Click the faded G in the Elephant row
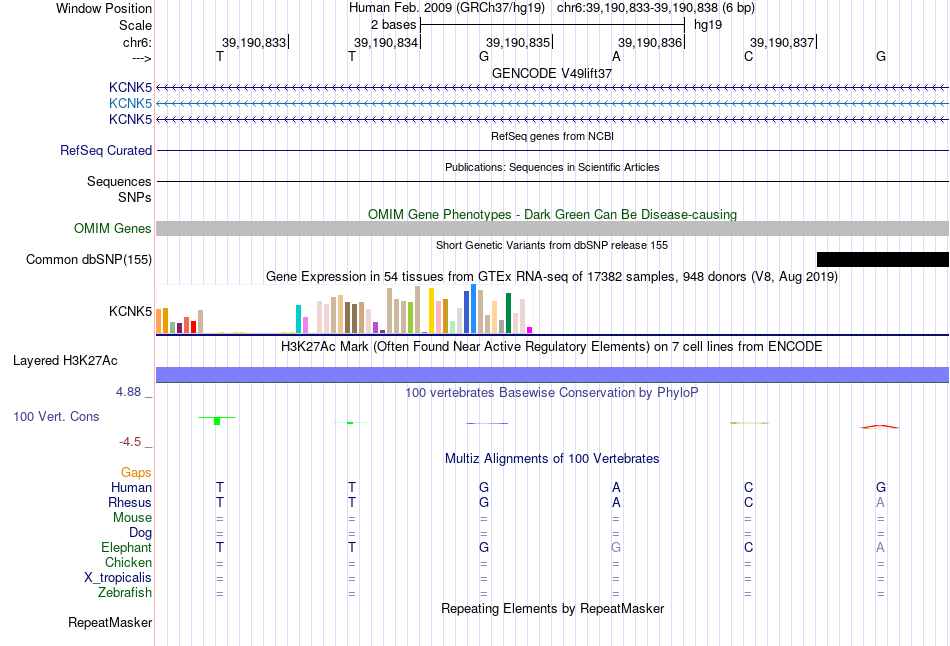The image size is (950, 646). tap(616, 548)
